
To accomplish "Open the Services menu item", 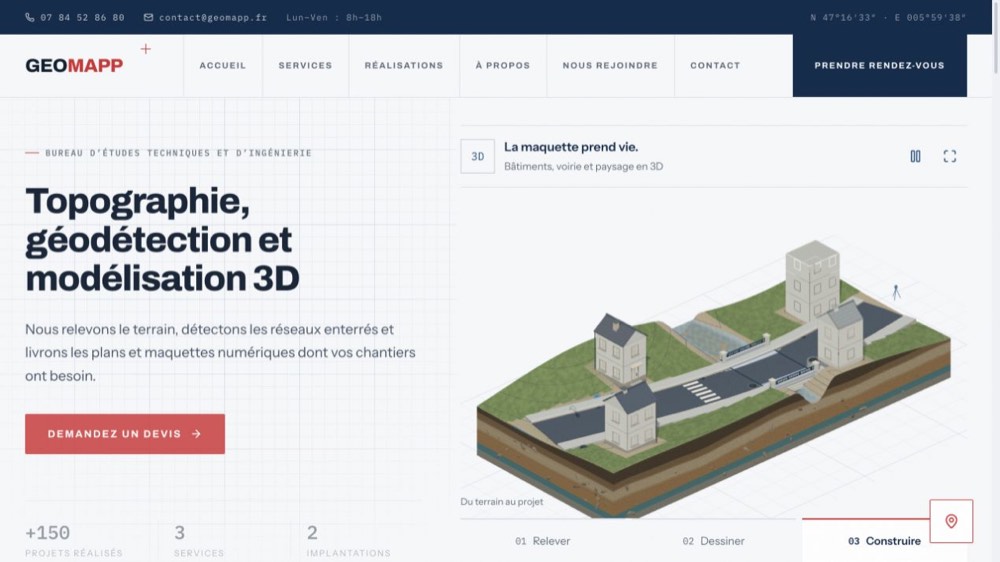I will (x=305, y=65).
